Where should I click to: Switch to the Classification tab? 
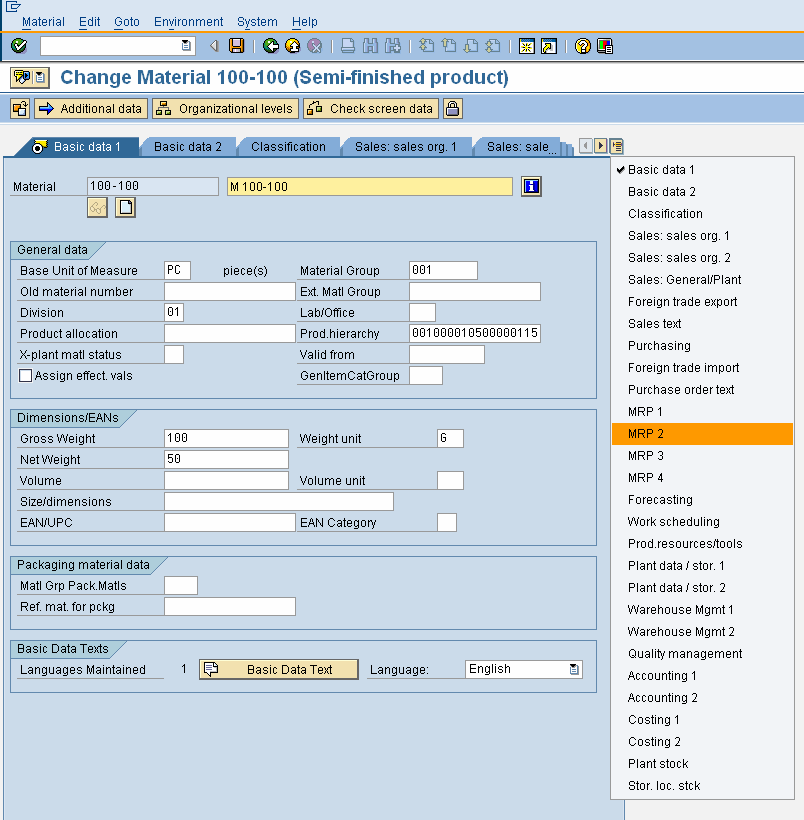coord(288,147)
